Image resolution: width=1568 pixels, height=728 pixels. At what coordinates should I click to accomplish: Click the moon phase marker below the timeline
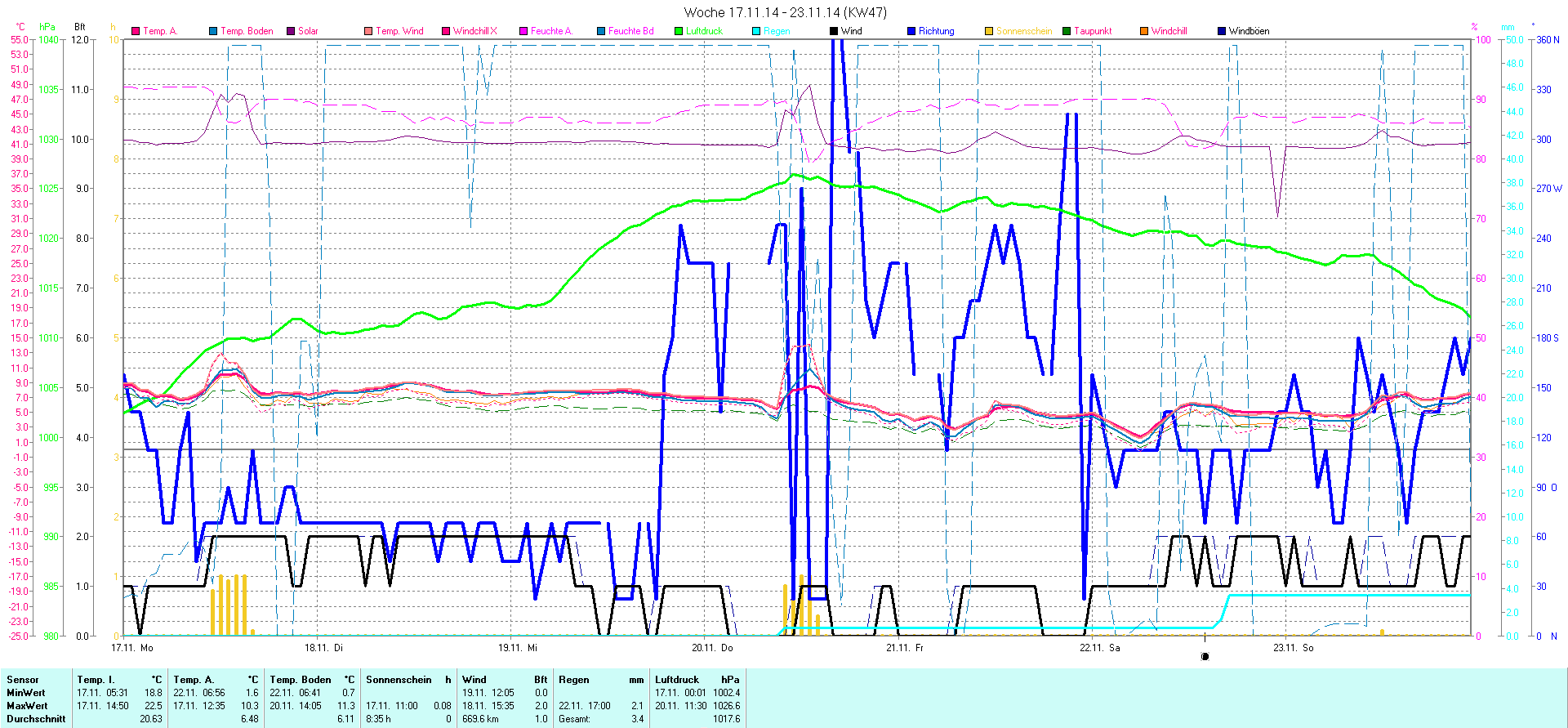pyautogui.click(x=1205, y=656)
